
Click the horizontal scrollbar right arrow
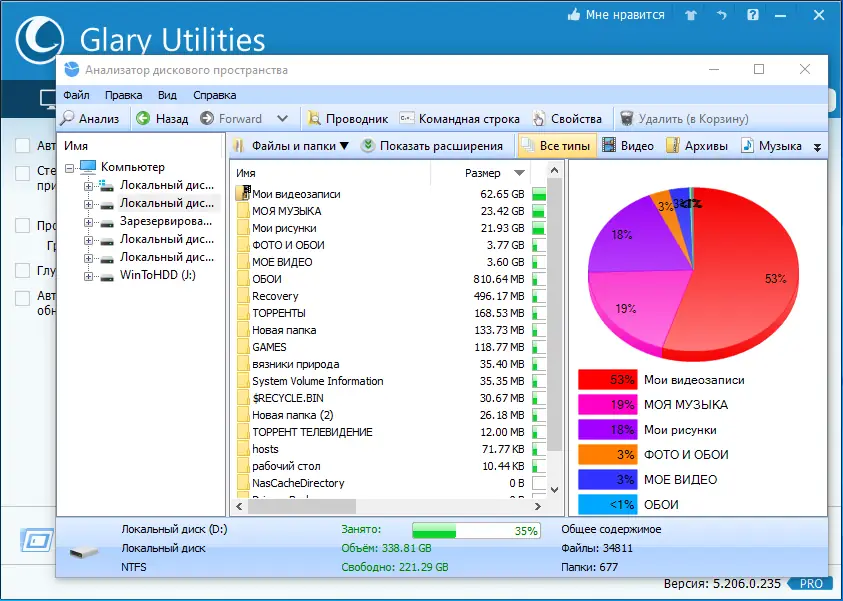[538, 506]
